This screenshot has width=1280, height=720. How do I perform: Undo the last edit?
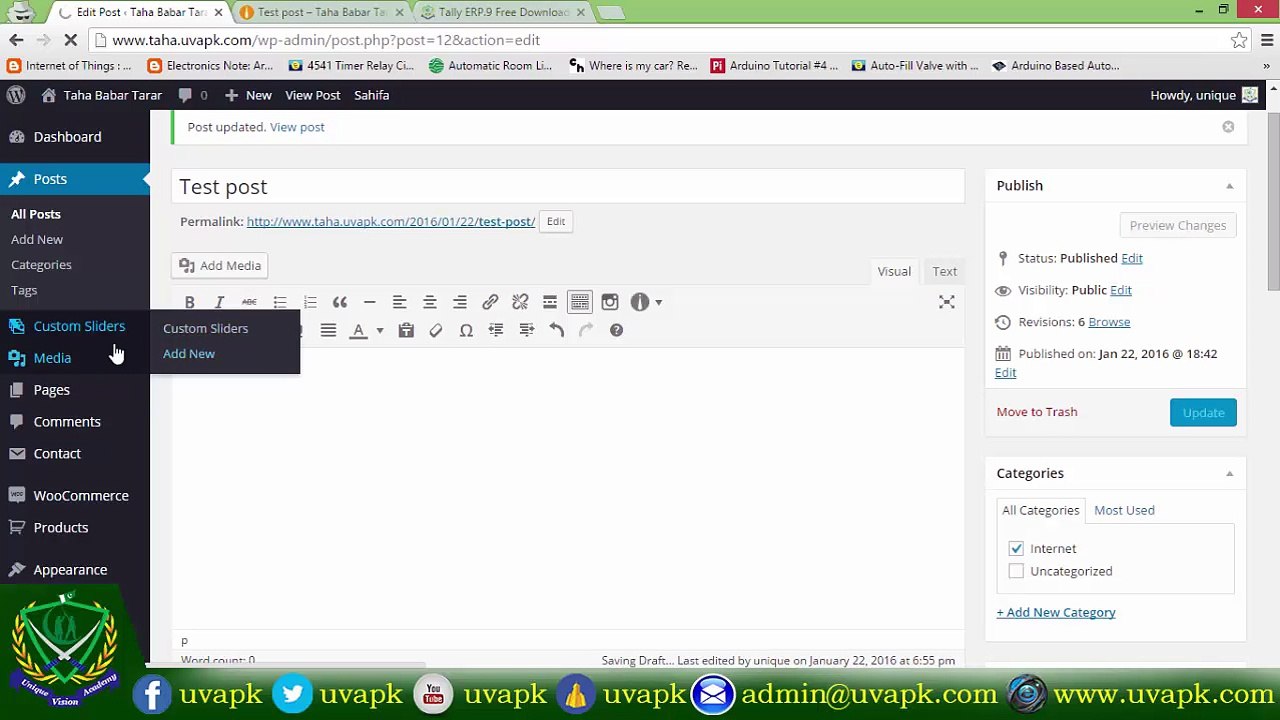(x=557, y=330)
